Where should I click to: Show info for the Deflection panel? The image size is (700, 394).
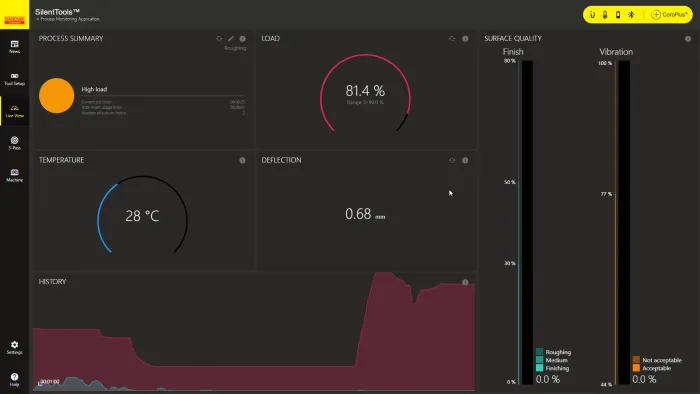(465, 160)
